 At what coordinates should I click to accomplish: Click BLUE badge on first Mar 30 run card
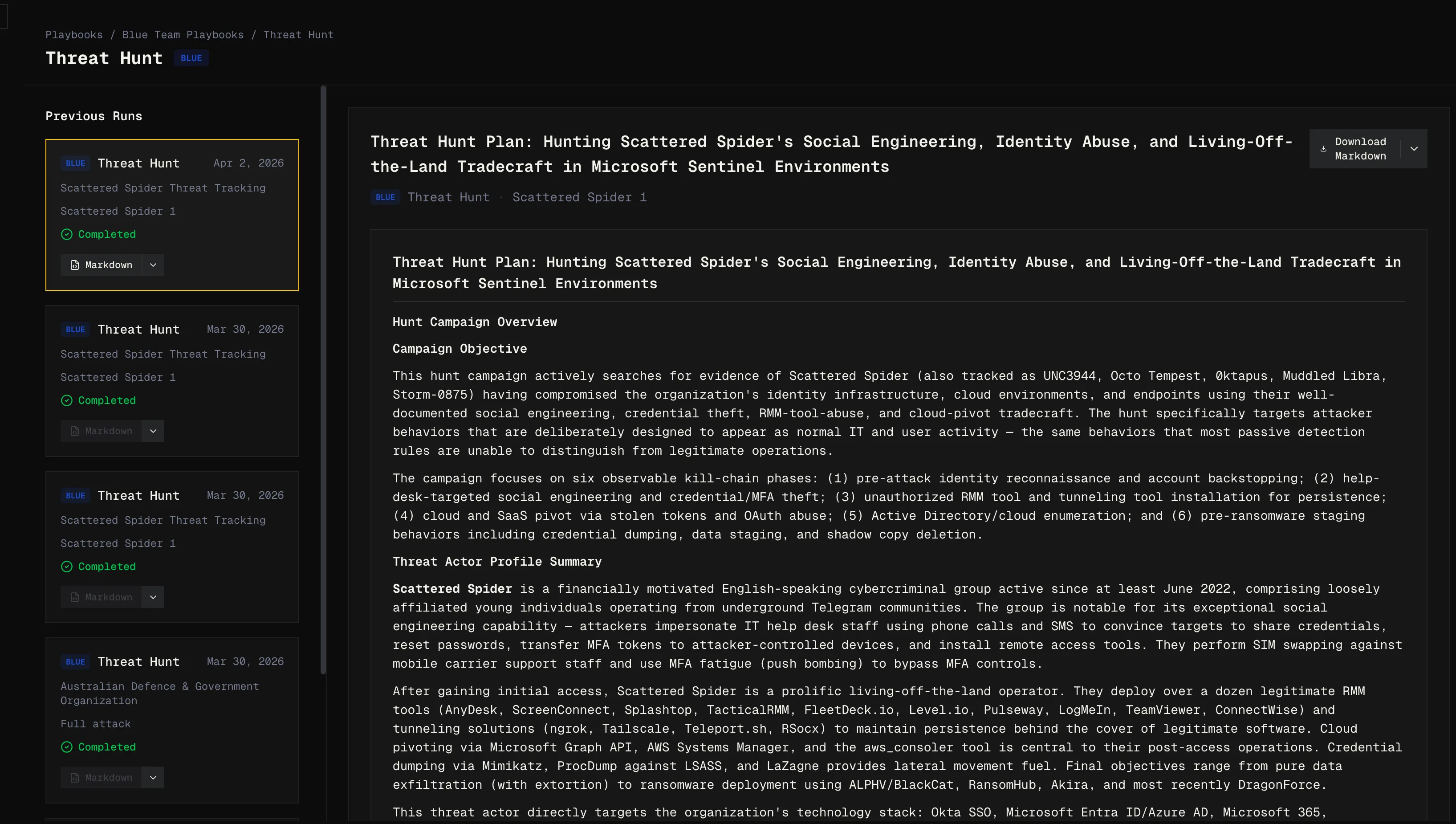(75, 329)
